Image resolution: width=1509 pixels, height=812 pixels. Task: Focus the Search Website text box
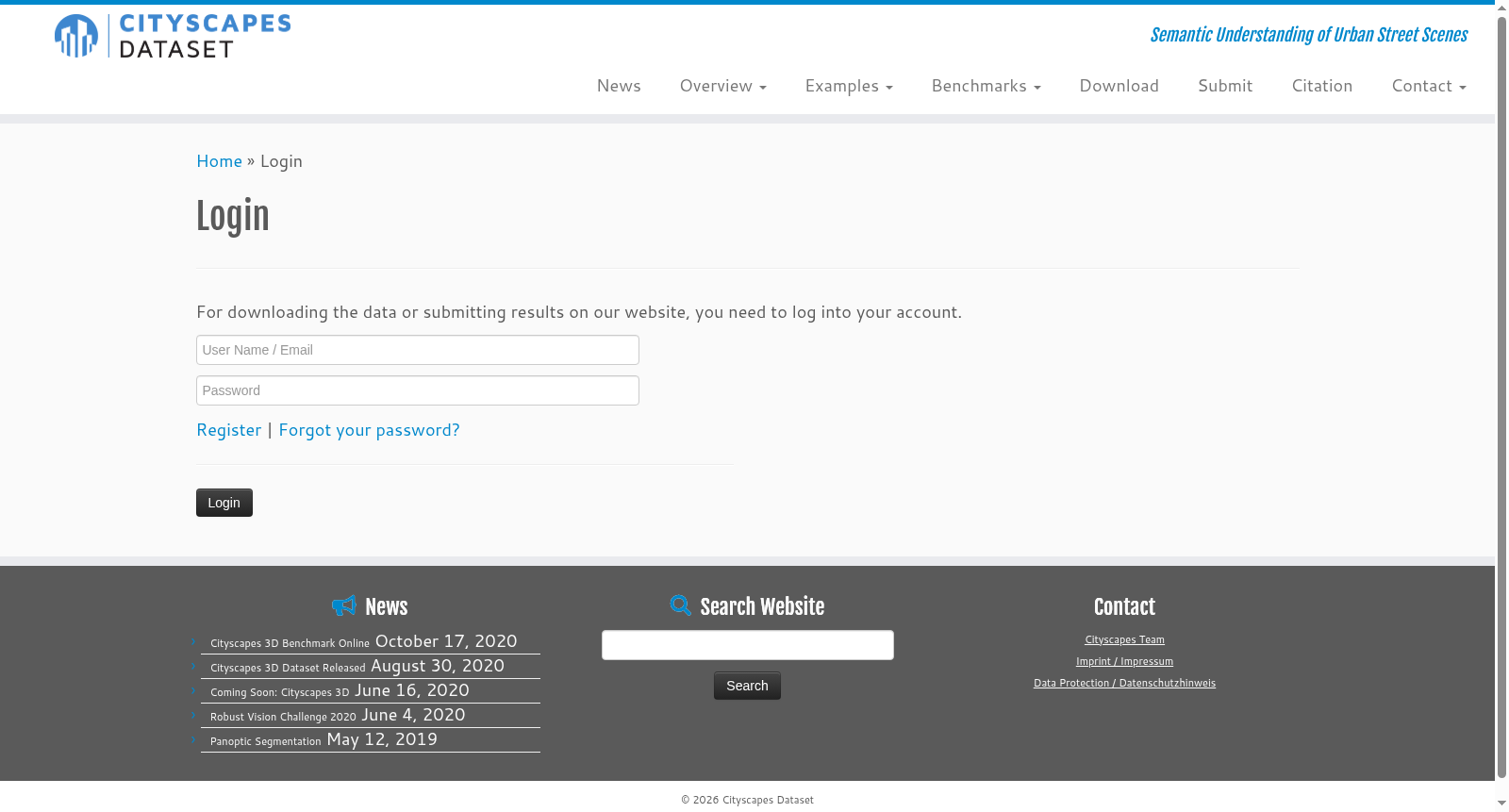748,645
